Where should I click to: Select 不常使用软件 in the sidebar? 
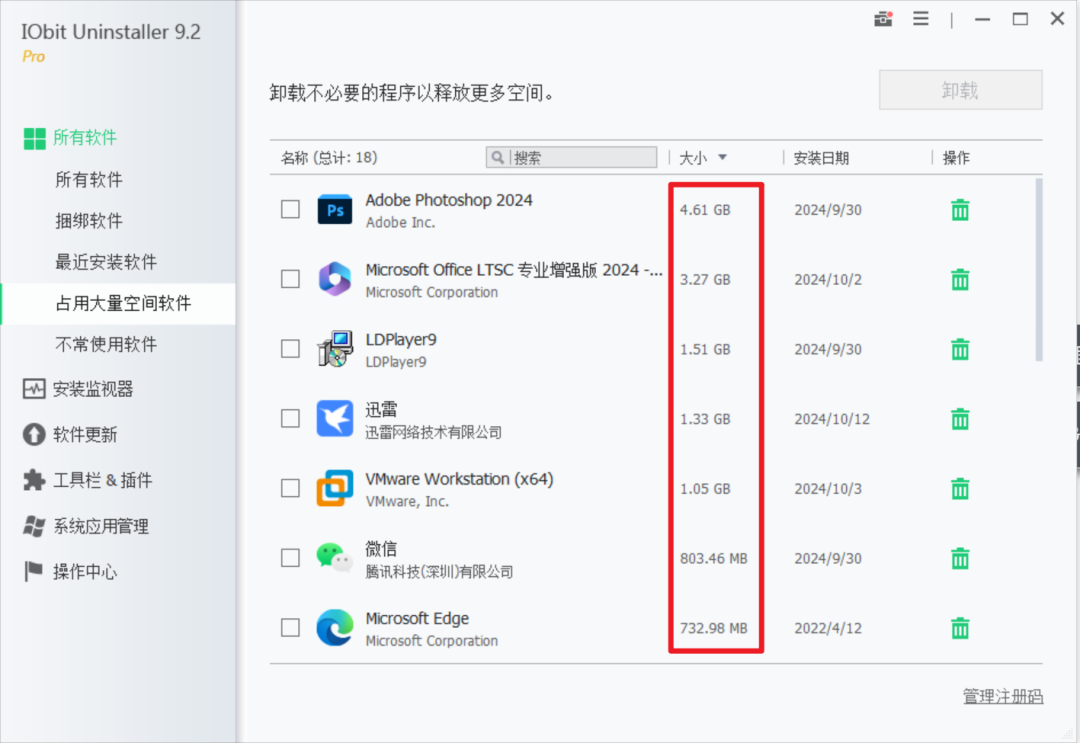[x=106, y=344]
